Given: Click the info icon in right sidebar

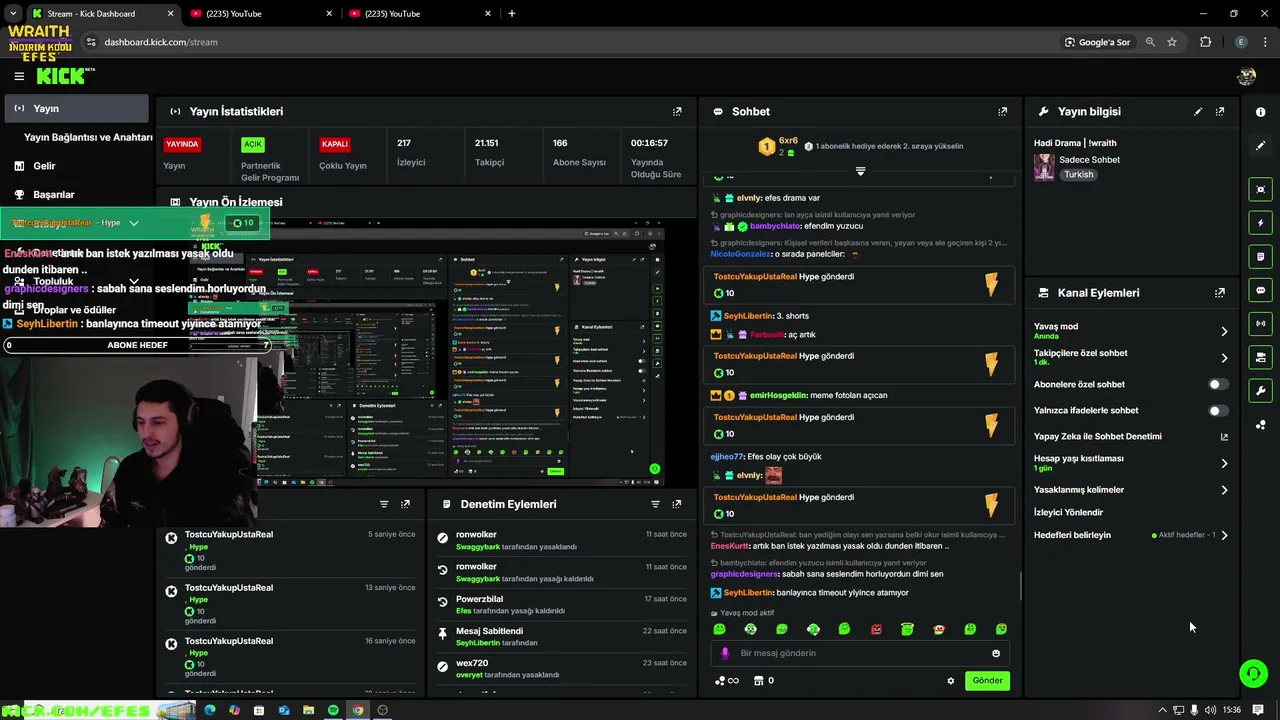Looking at the screenshot, I should (1260, 112).
